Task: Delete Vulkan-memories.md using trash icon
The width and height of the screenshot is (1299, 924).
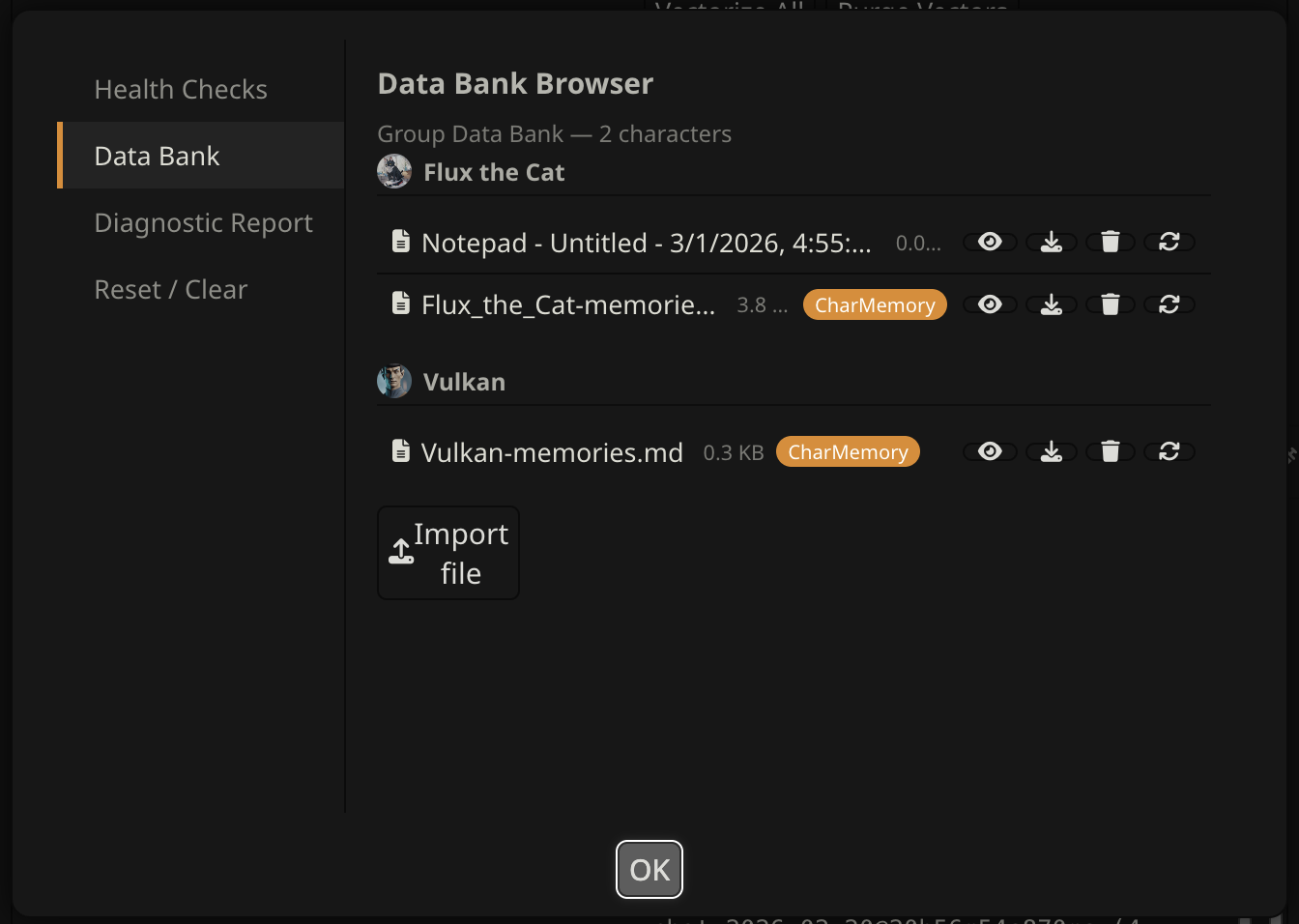Action: coord(1111,451)
